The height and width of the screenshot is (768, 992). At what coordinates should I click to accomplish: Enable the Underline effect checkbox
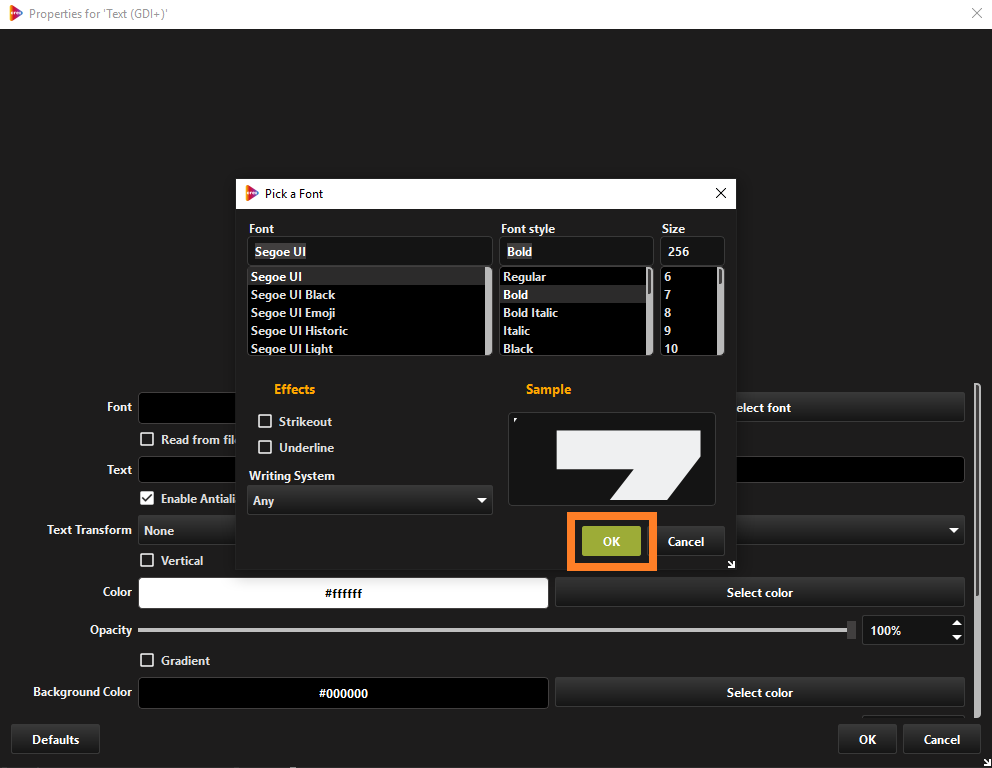[x=265, y=447]
